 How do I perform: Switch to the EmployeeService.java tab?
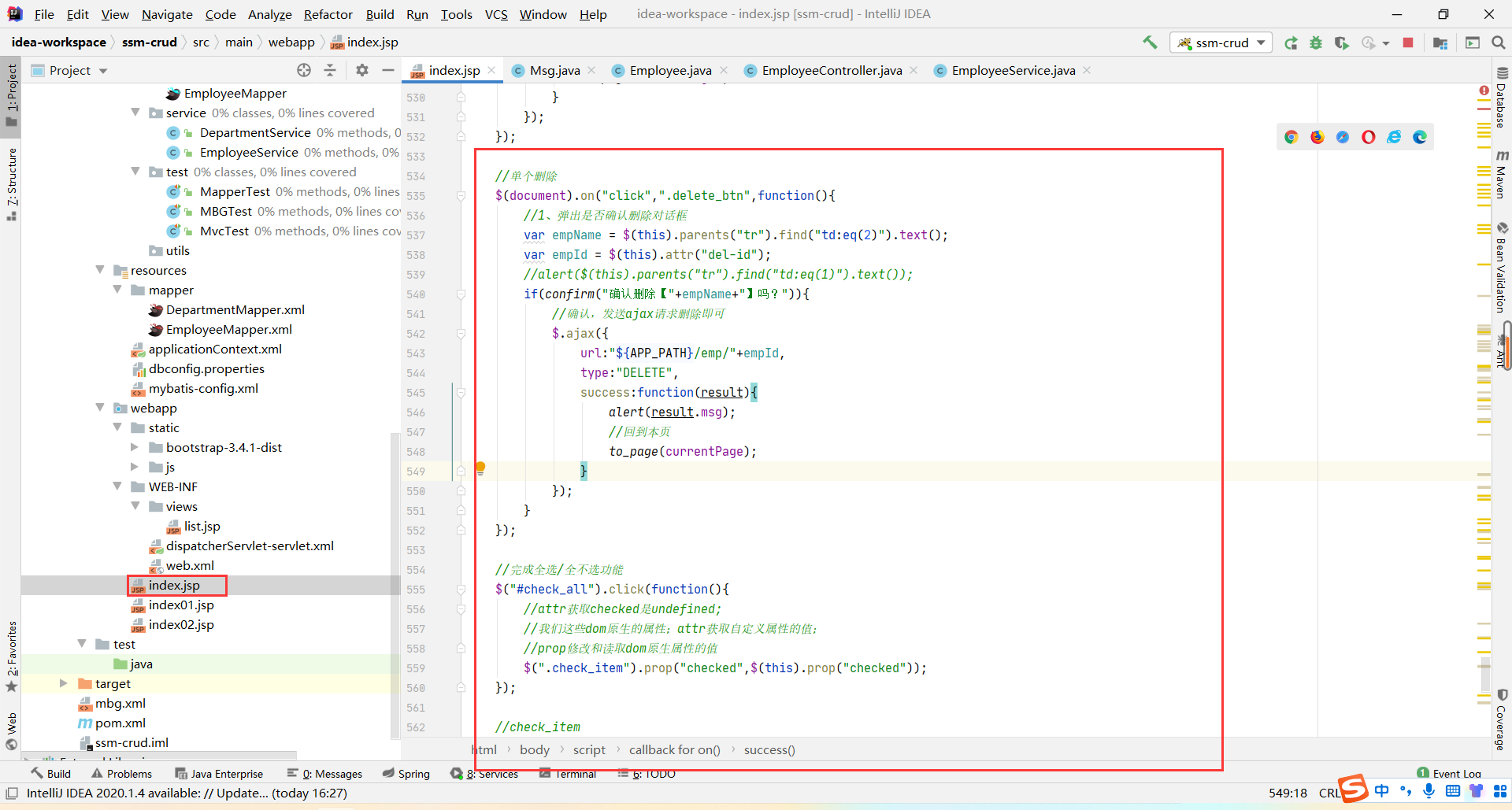[1013, 70]
